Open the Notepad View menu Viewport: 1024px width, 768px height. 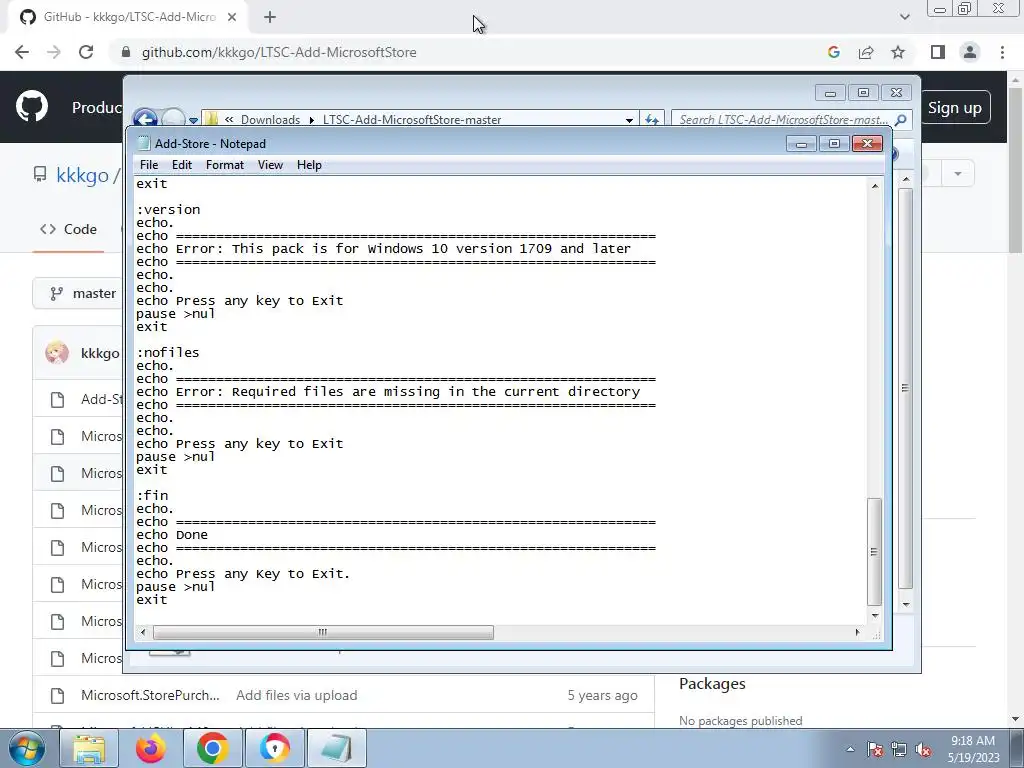pos(270,165)
